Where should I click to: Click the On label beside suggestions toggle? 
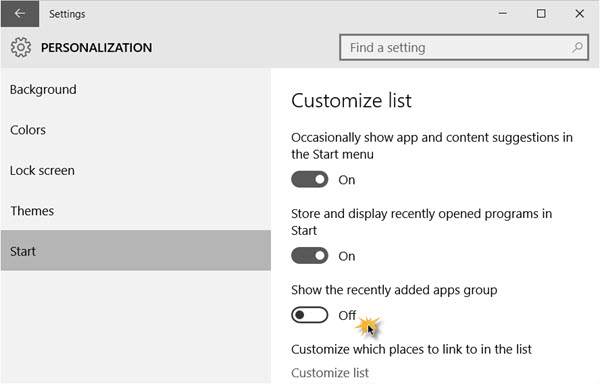click(x=347, y=180)
